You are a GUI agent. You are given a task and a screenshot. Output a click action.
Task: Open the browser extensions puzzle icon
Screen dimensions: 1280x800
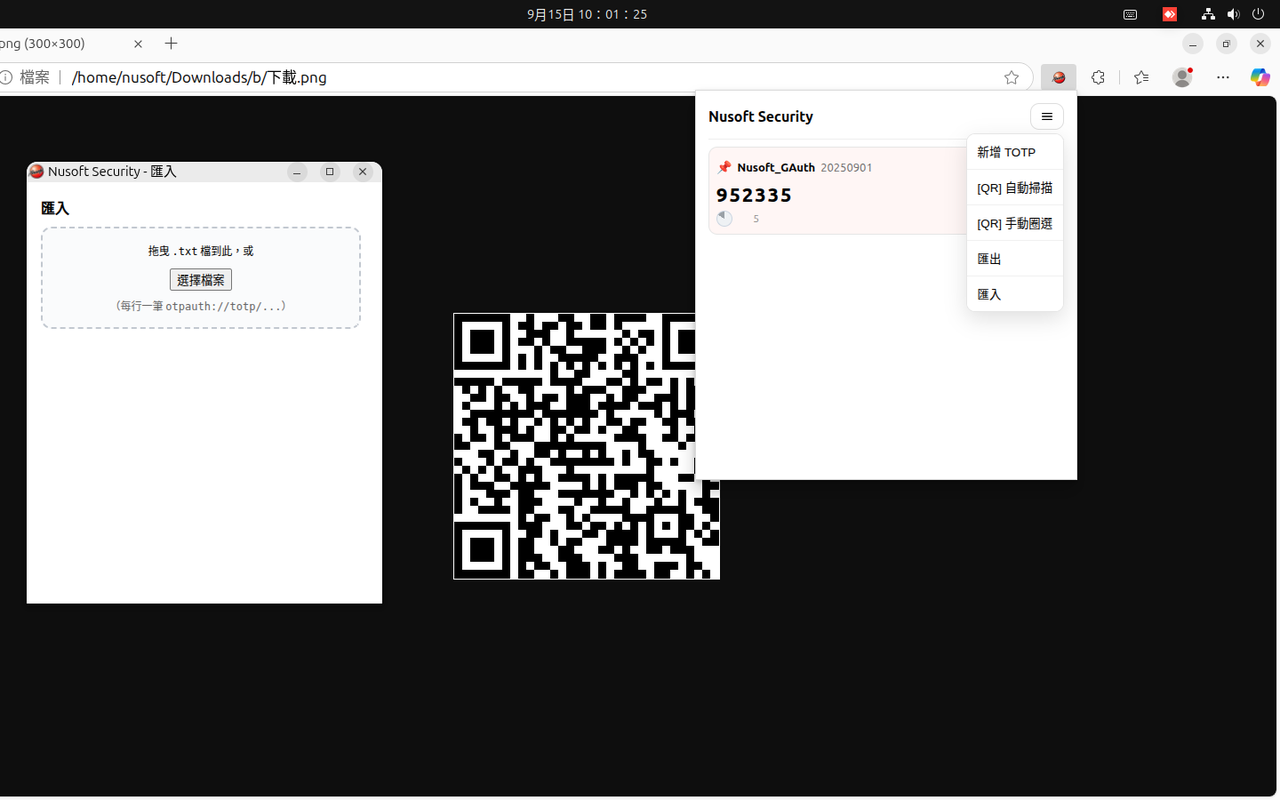tap(1098, 77)
